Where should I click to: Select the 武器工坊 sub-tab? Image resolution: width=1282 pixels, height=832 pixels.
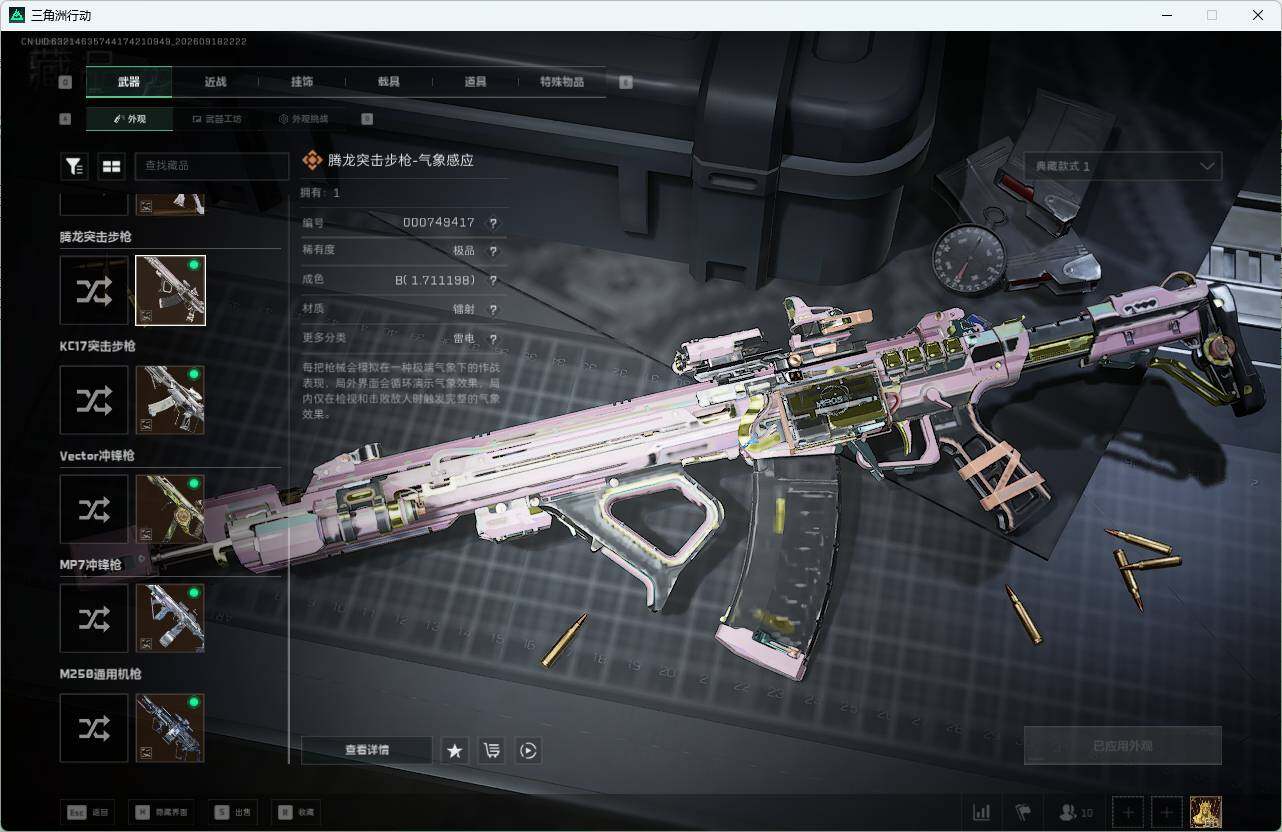click(216, 119)
